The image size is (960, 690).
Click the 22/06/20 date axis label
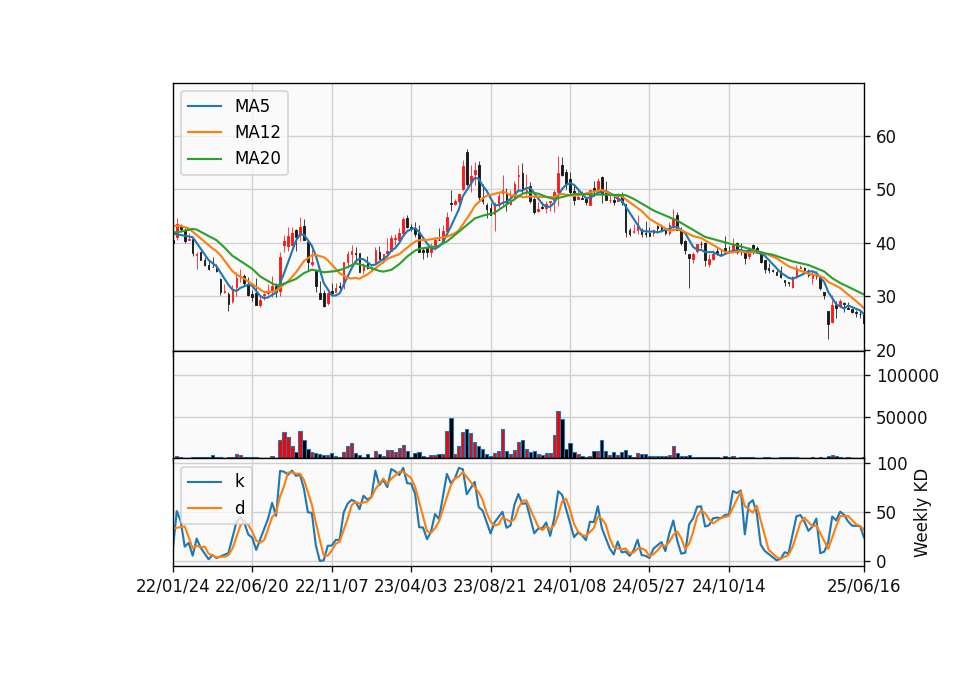[x=252, y=586]
